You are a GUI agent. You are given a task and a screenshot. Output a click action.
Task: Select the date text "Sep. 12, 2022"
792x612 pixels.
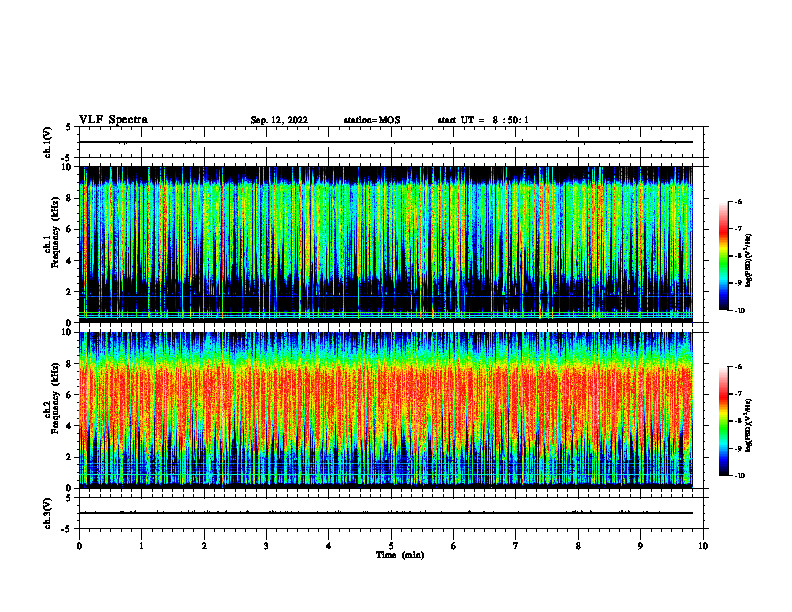[279, 120]
